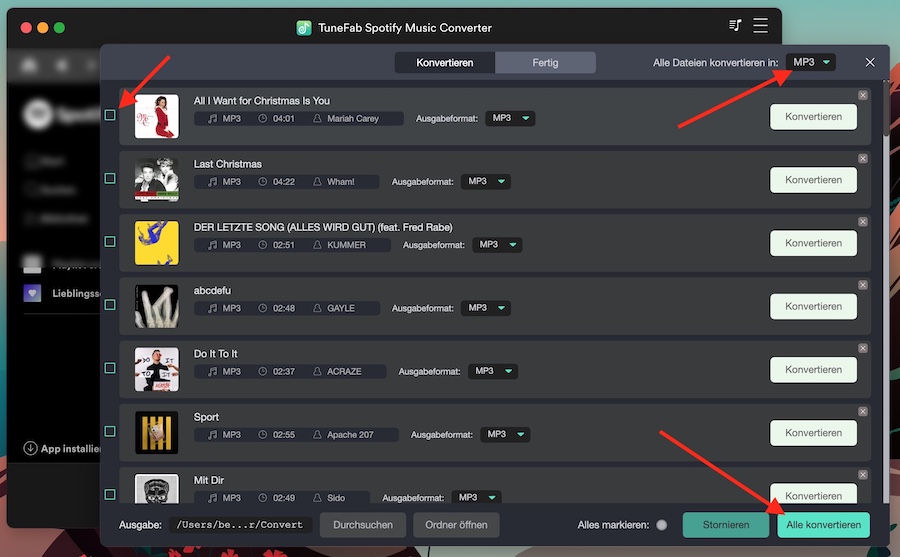Screen dimensions: 900x557
Task: Select checkbox for DER LETZTE SONG
Action: [x=110, y=241]
